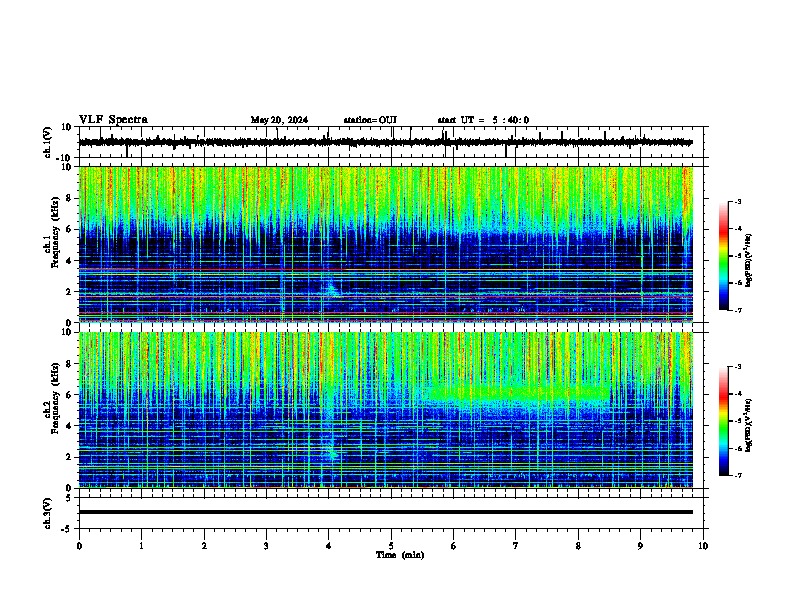The width and height of the screenshot is (792, 612).
Task: Click the ch.1 voltage waveform trace
Action: pos(386,142)
